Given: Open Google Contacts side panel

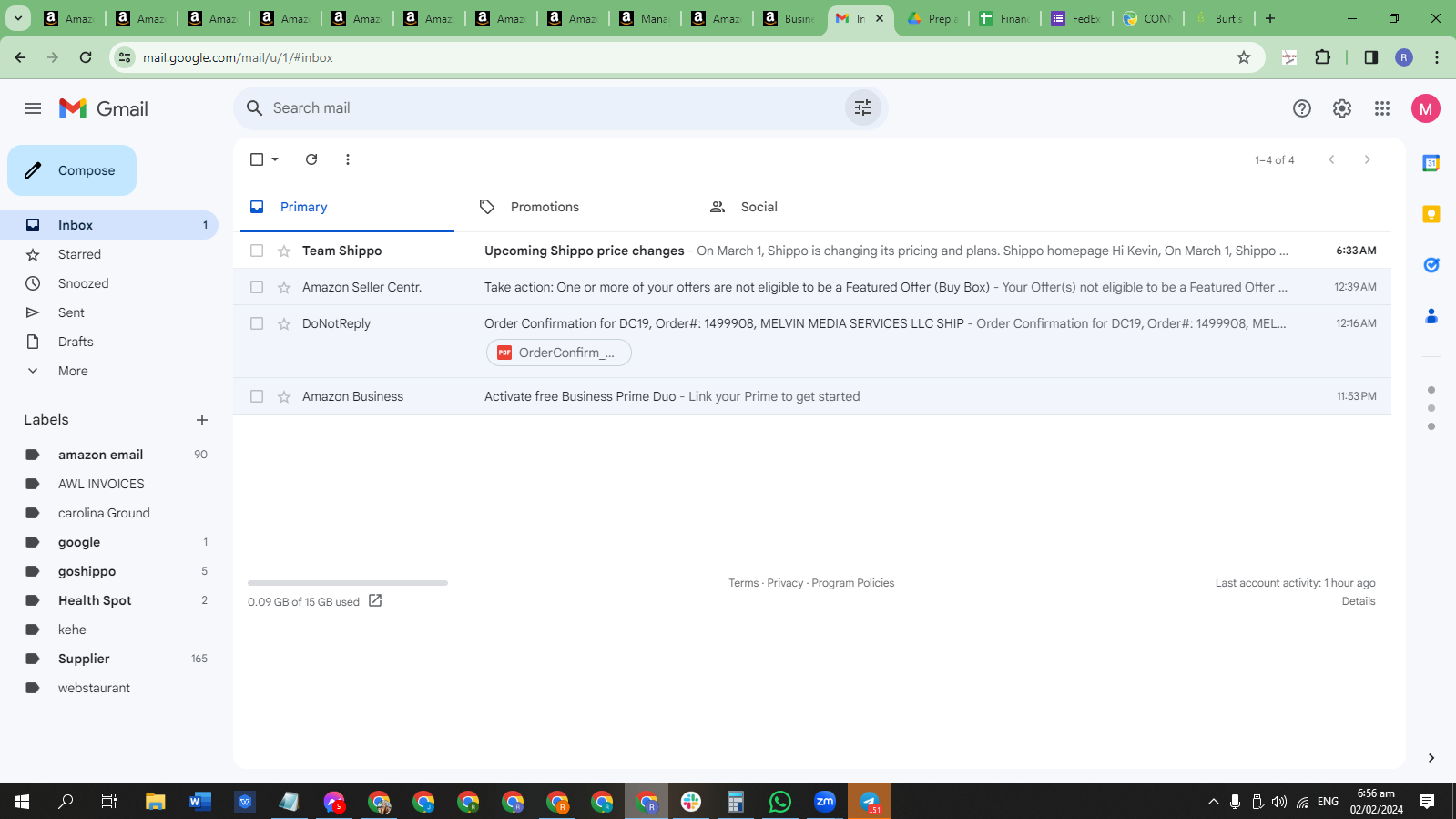Looking at the screenshot, I should (x=1431, y=316).
